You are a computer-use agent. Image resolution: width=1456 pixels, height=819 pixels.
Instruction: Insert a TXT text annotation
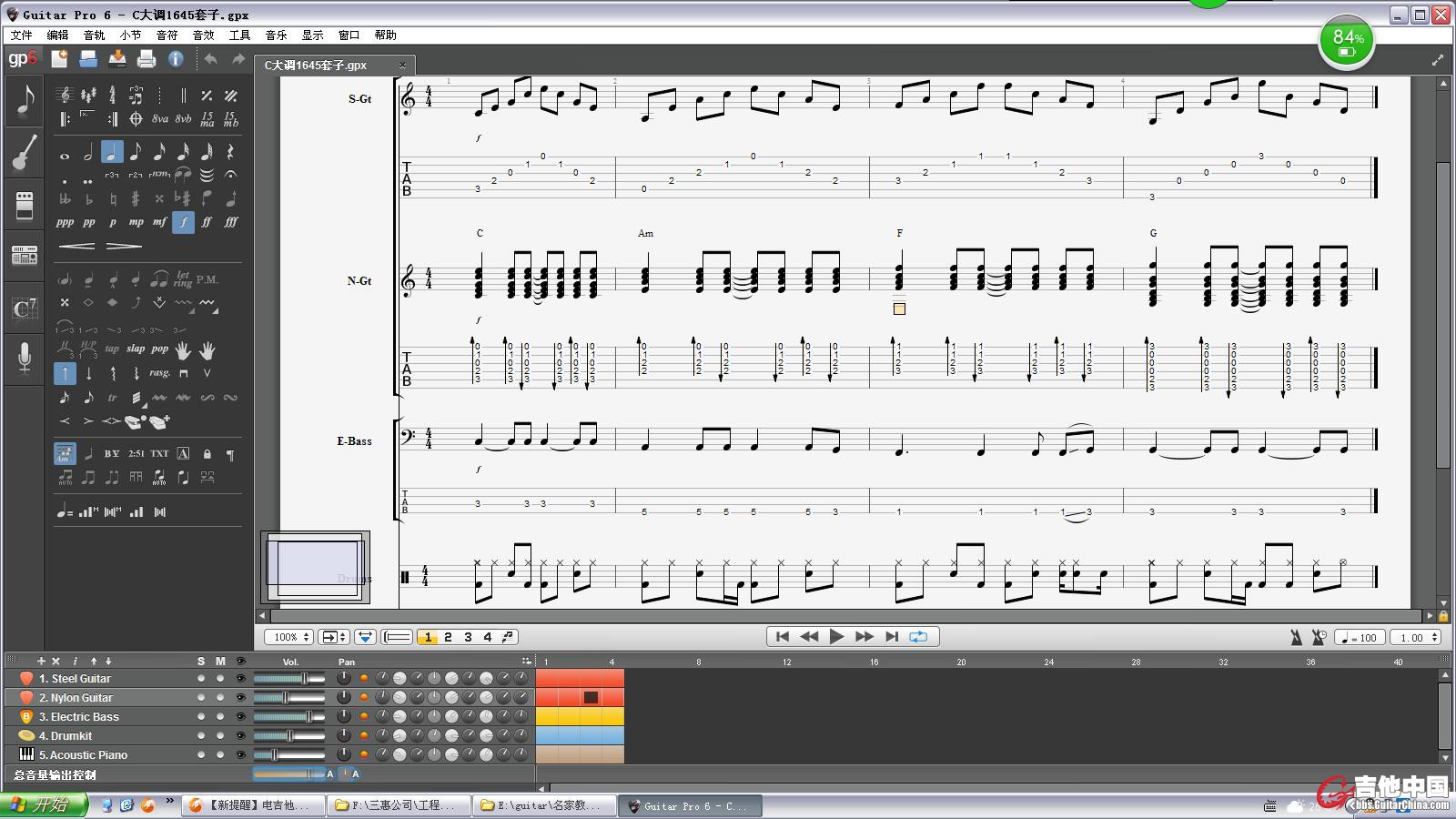159,453
